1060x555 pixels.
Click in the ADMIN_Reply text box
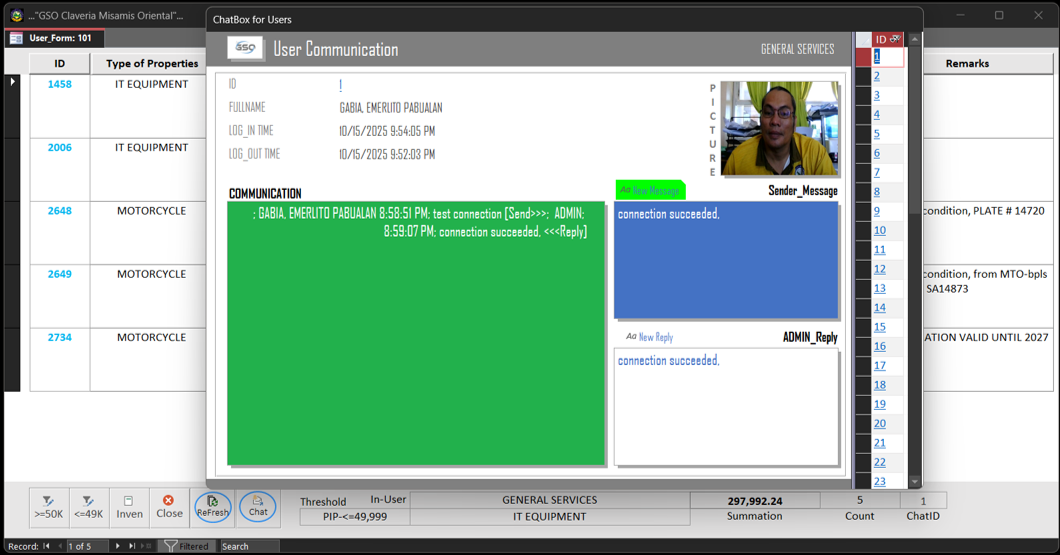coord(726,407)
